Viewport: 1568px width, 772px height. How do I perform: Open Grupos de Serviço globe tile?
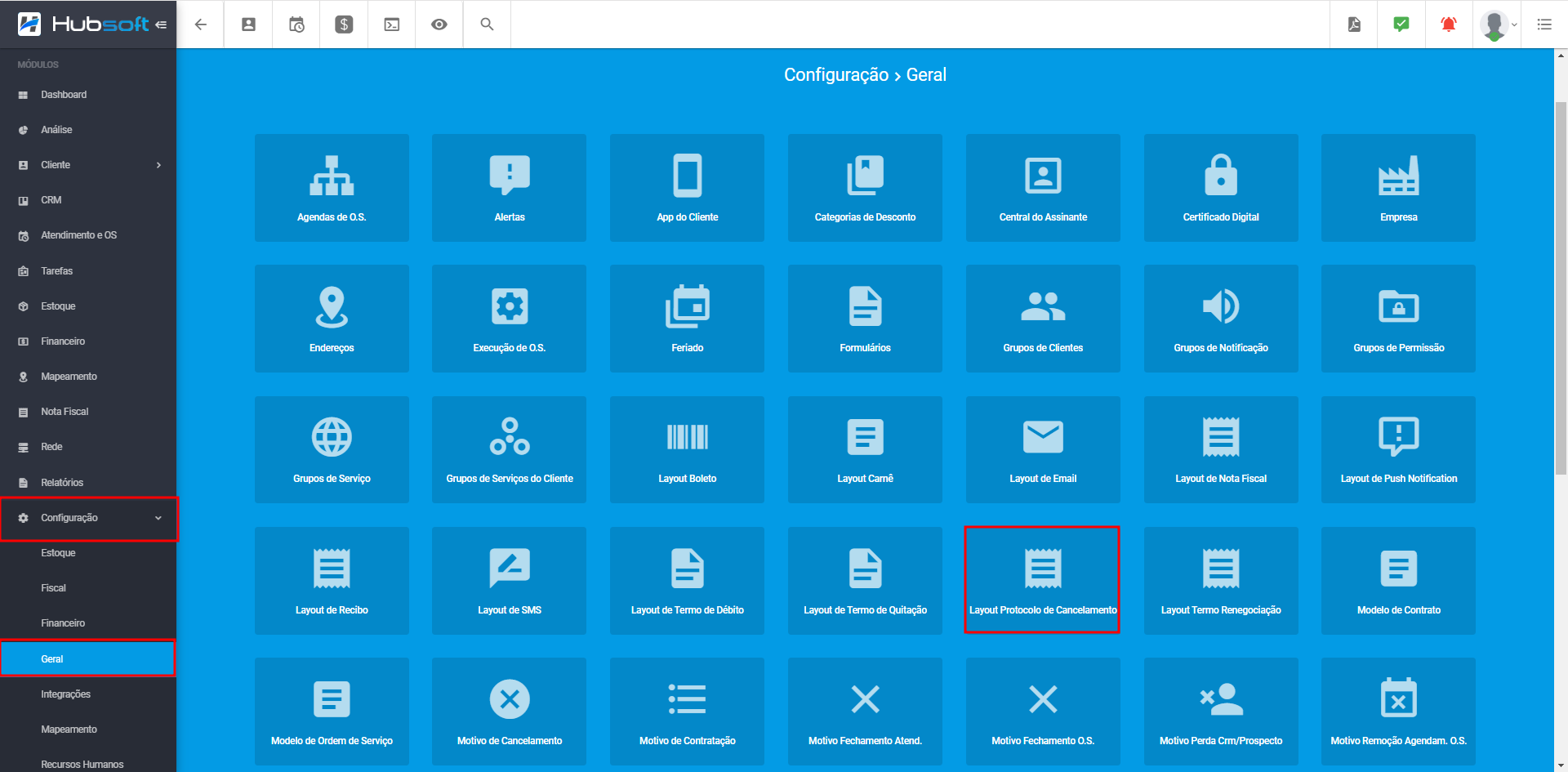click(332, 449)
